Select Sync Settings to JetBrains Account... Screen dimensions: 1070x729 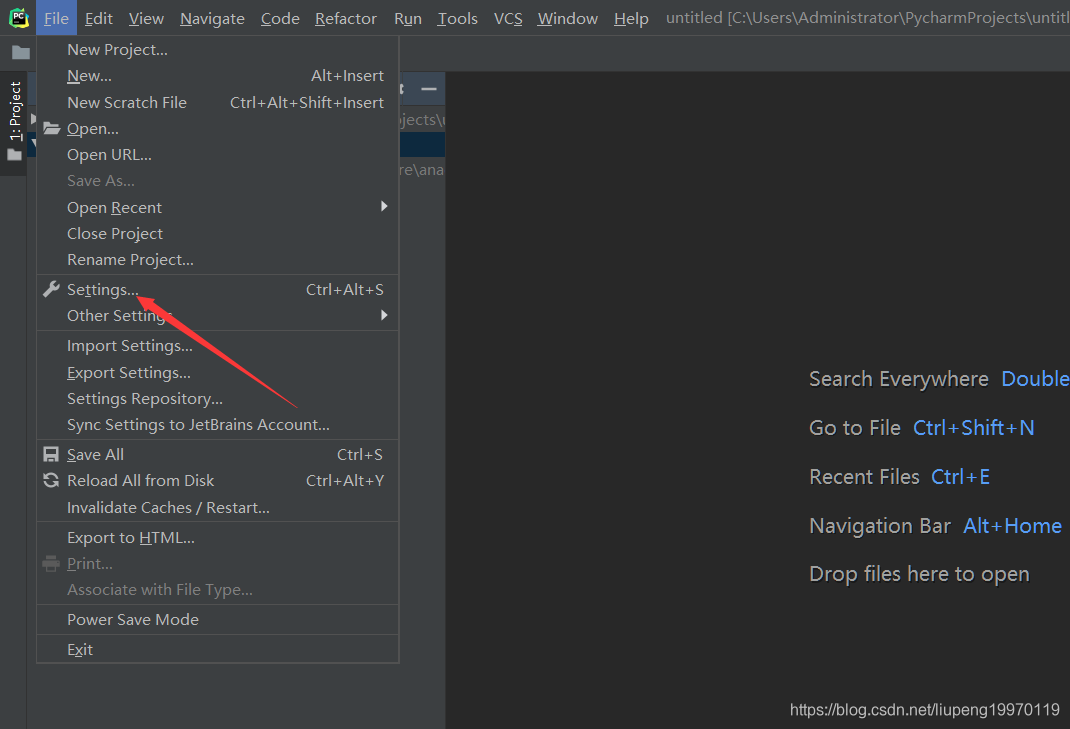(x=218, y=425)
